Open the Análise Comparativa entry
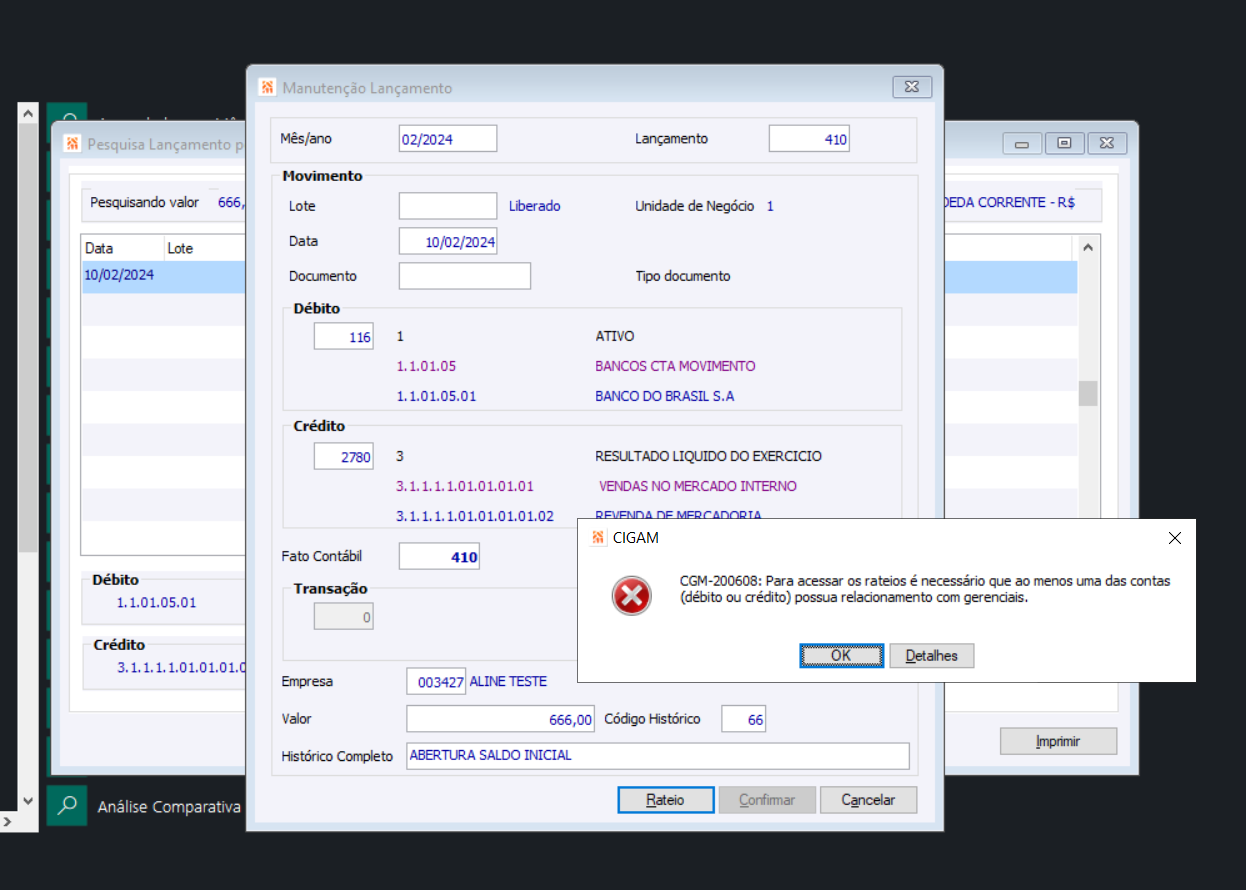 pos(169,807)
